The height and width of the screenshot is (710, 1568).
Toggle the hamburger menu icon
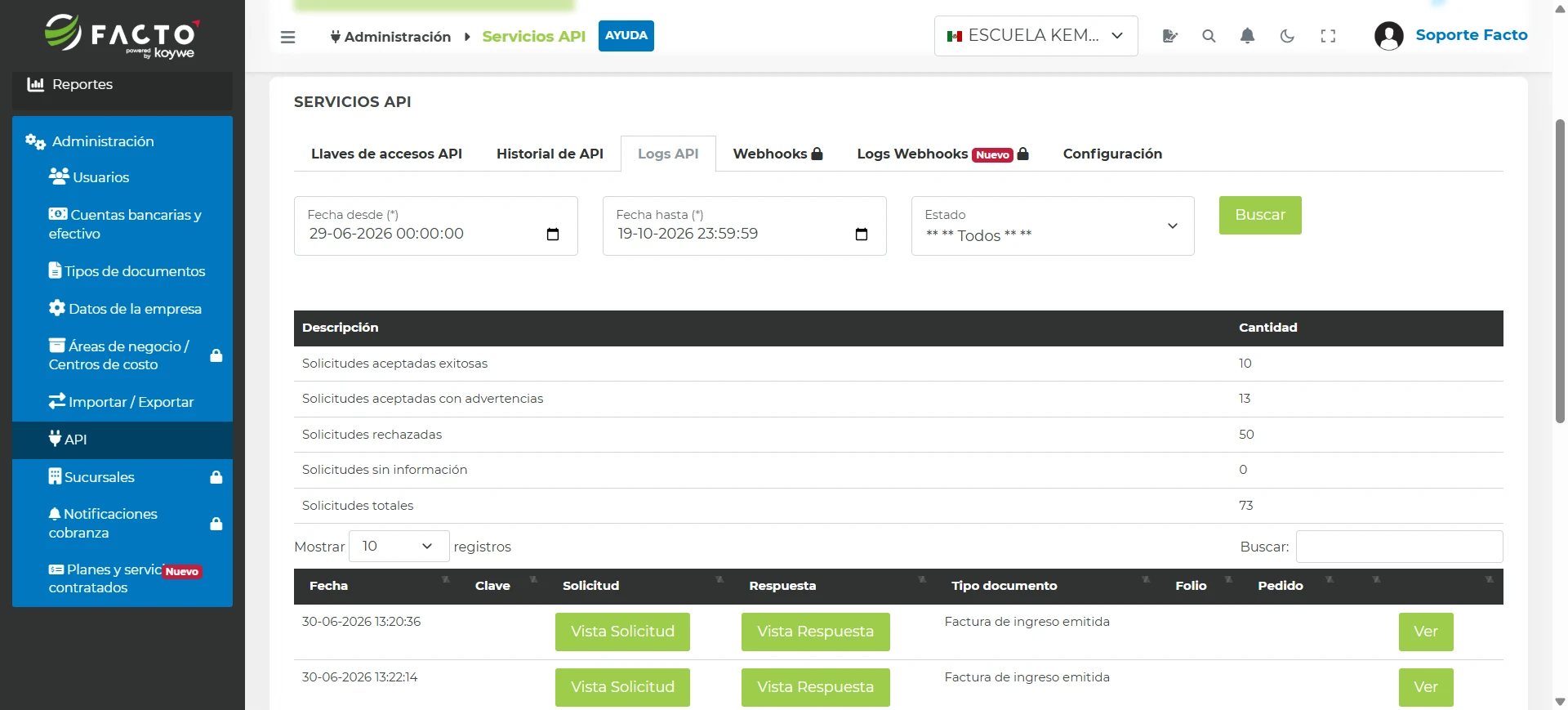pos(287,37)
